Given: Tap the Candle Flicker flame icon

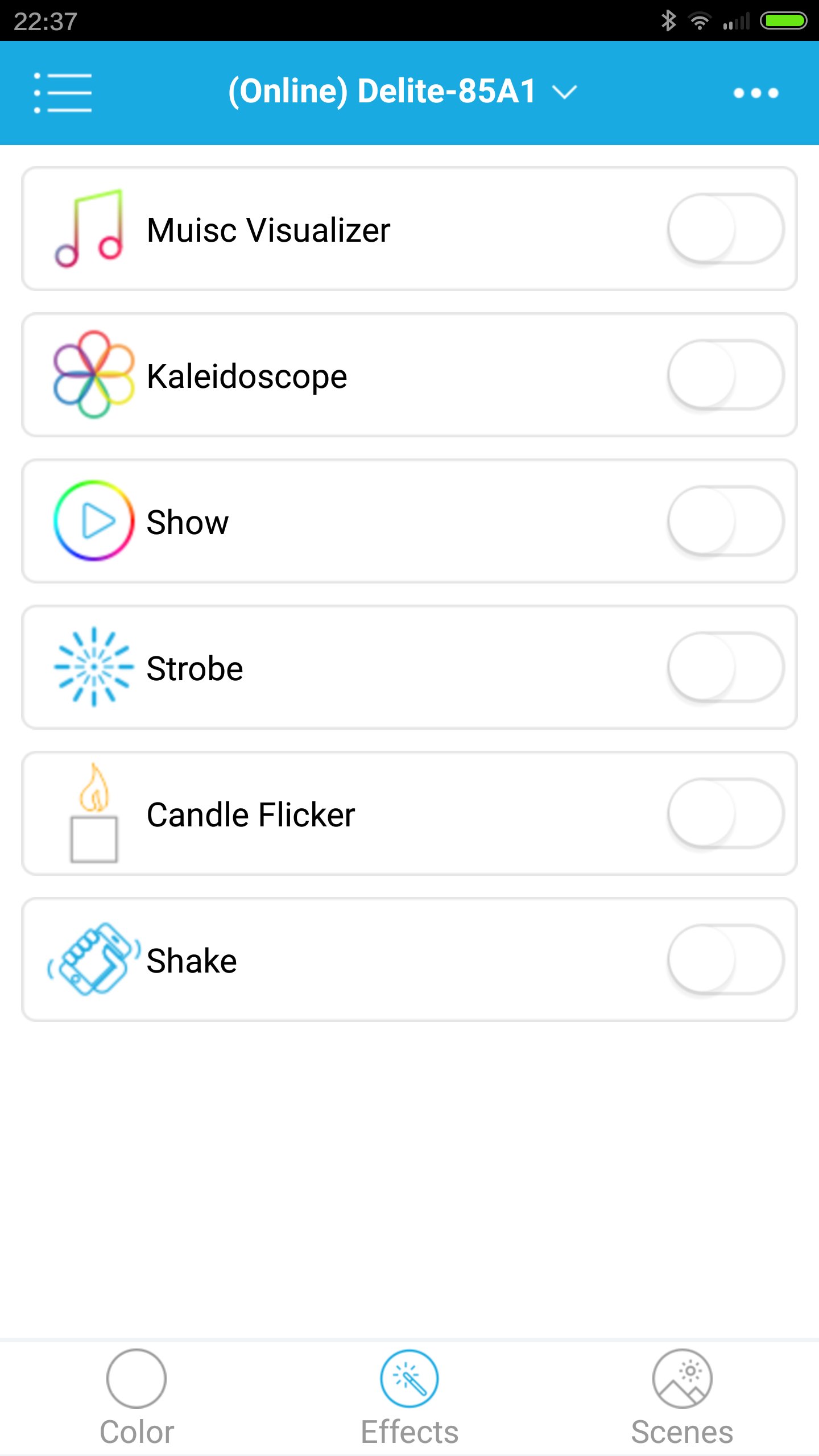Looking at the screenshot, I should 94,813.
